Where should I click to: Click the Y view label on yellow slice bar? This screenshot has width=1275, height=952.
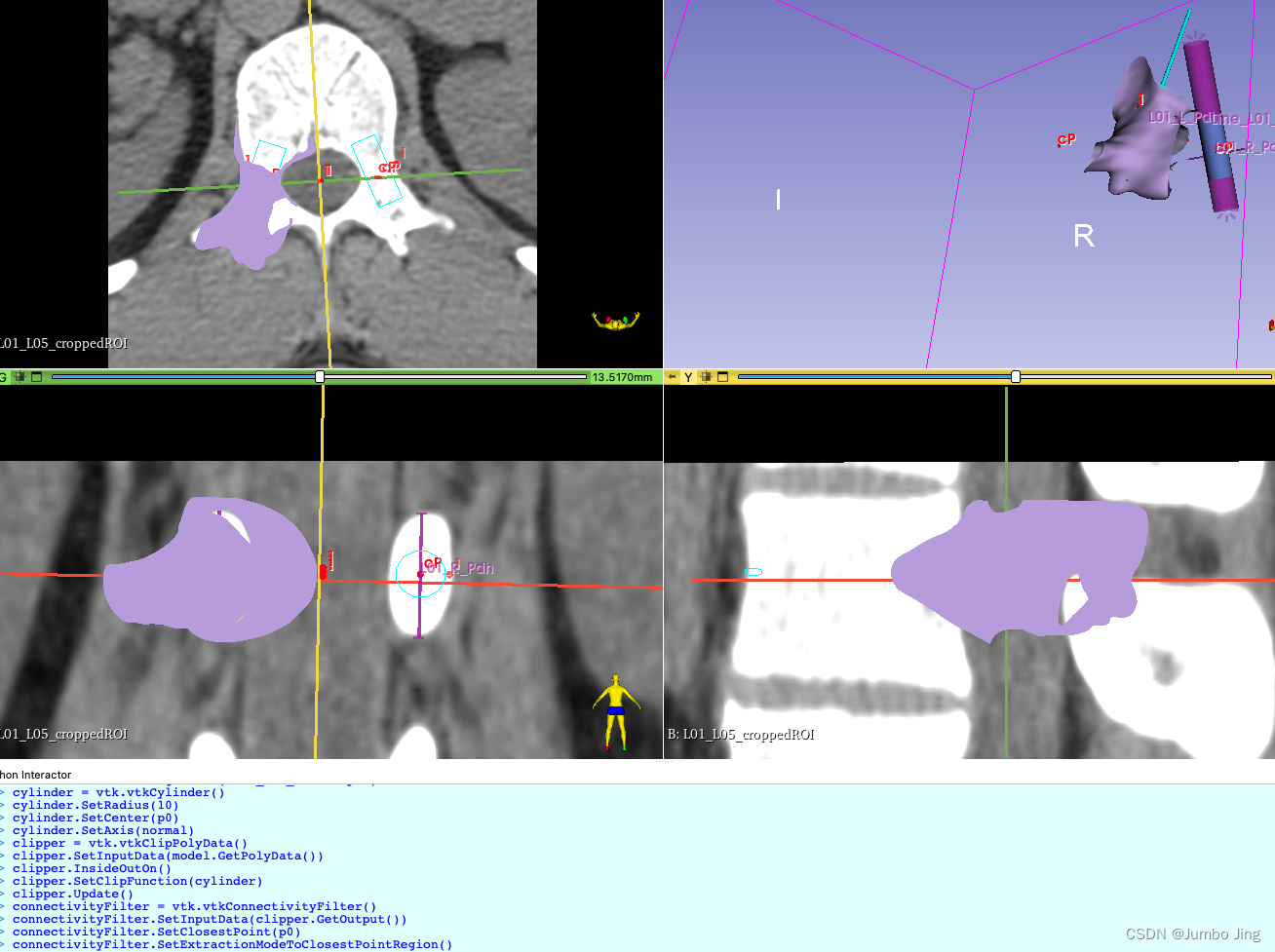tap(688, 377)
